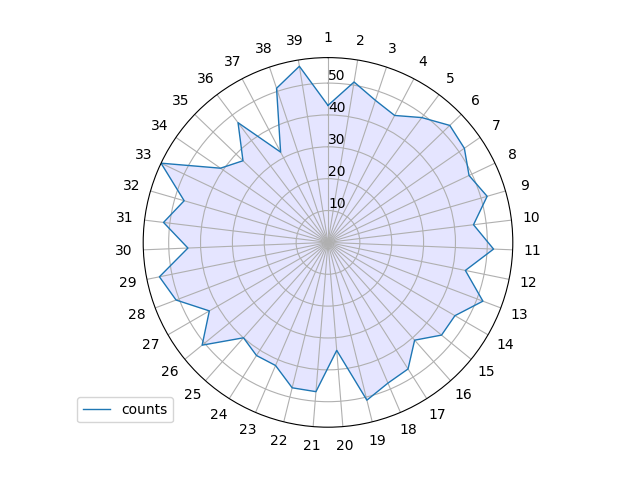Click the data point at spoke 39
Image resolution: width=640 pixels, height=480 pixels.
pyautogui.click(x=299, y=67)
